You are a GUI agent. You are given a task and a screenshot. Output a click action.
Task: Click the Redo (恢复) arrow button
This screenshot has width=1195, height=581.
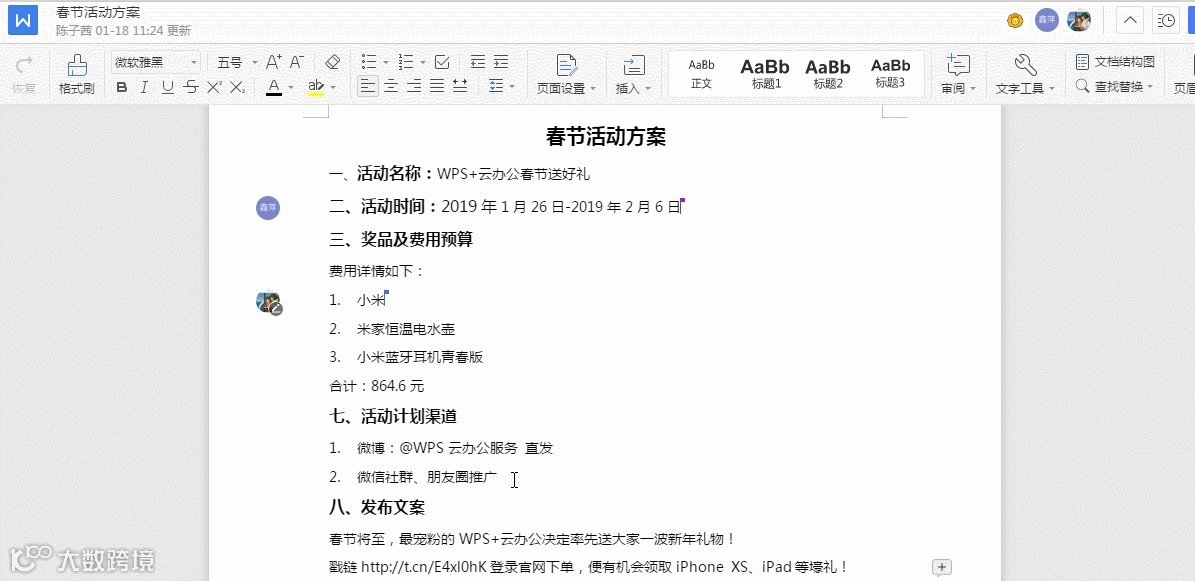(x=24, y=75)
